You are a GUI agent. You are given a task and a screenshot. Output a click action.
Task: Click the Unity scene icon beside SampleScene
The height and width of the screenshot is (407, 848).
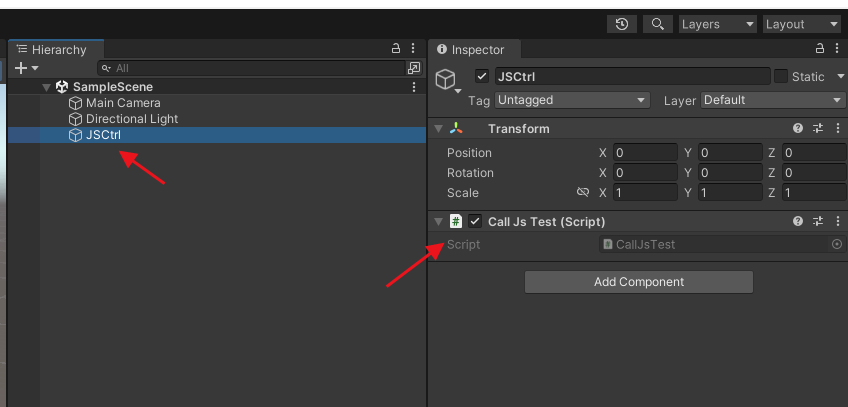pyautogui.click(x=62, y=86)
